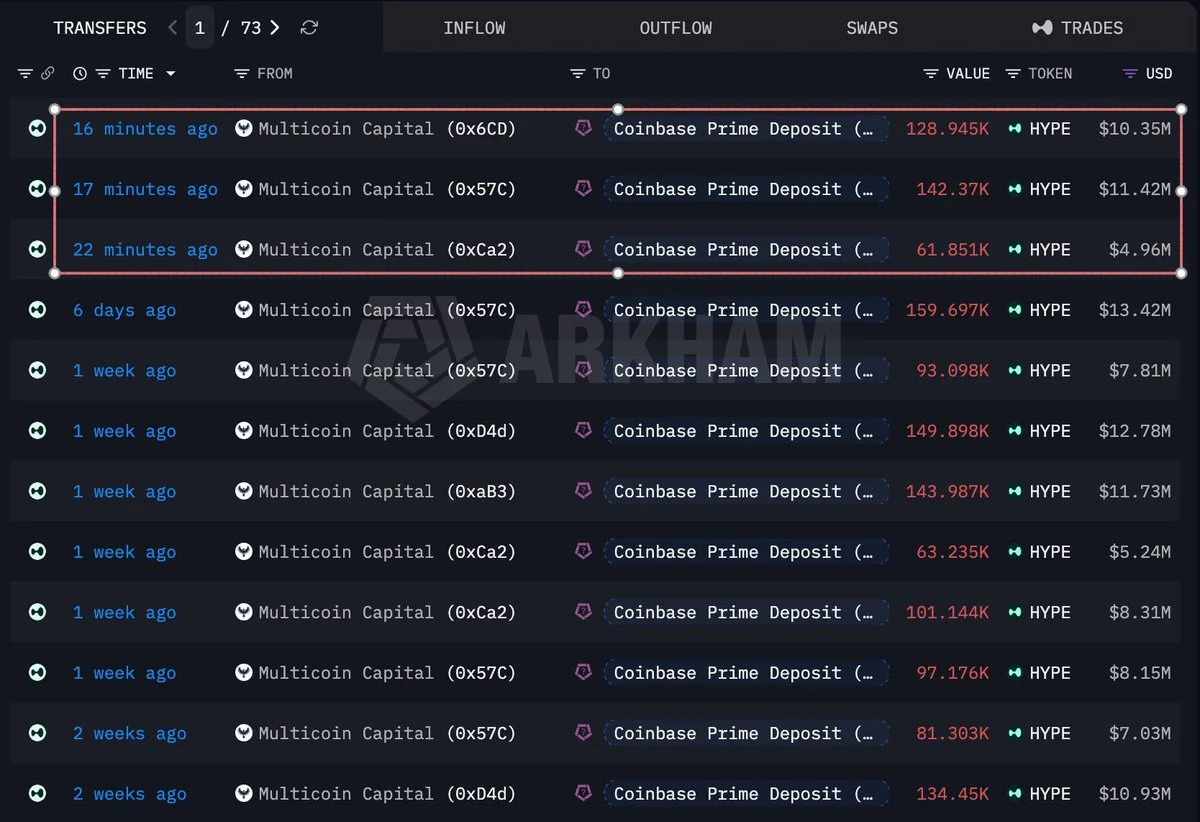Open the 16 minutes ago transaction link
The width and height of the screenshot is (1200, 822).
coord(145,129)
